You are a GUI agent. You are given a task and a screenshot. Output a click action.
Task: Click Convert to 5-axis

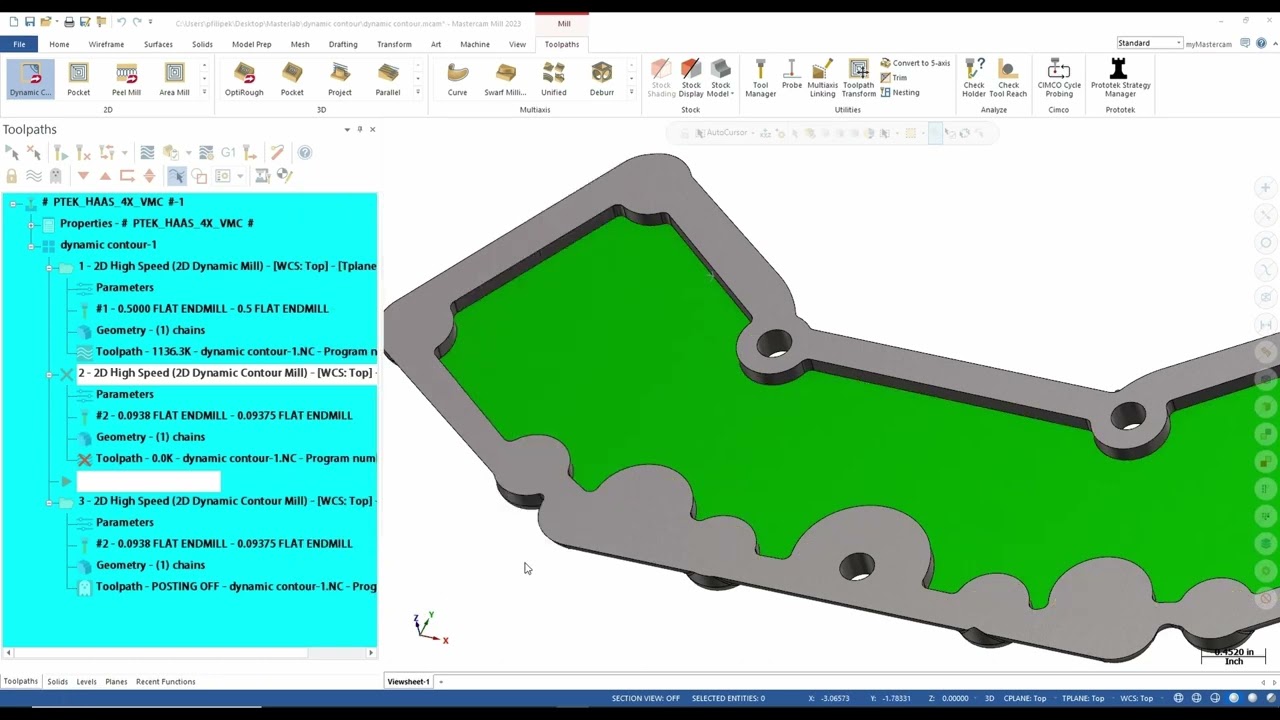tap(915, 63)
